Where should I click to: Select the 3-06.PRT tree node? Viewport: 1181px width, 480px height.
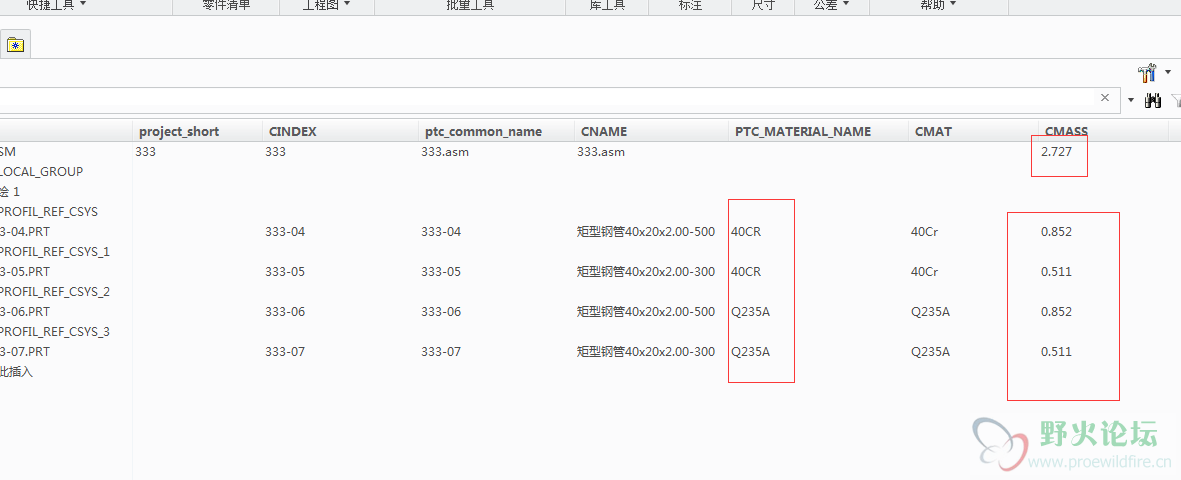coord(25,311)
